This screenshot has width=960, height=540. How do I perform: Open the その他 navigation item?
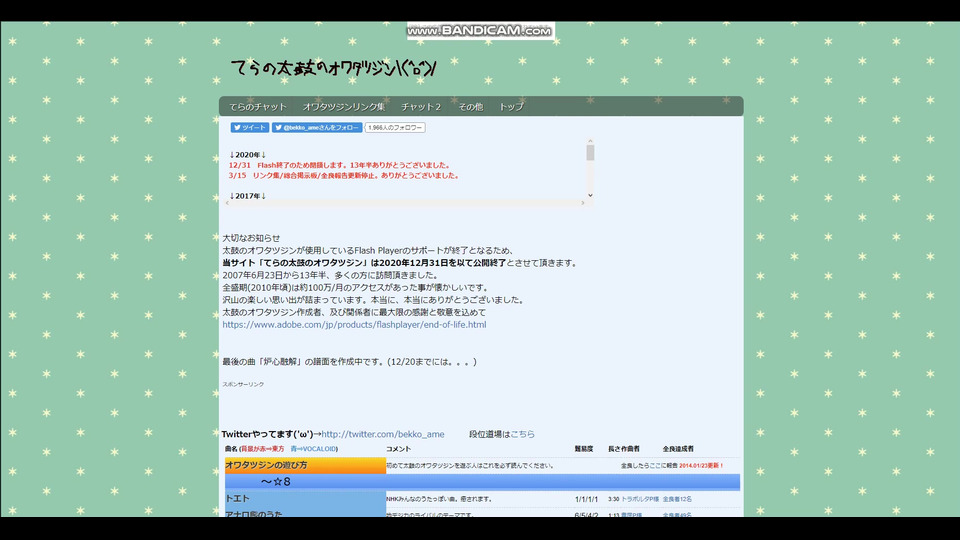point(470,107)
